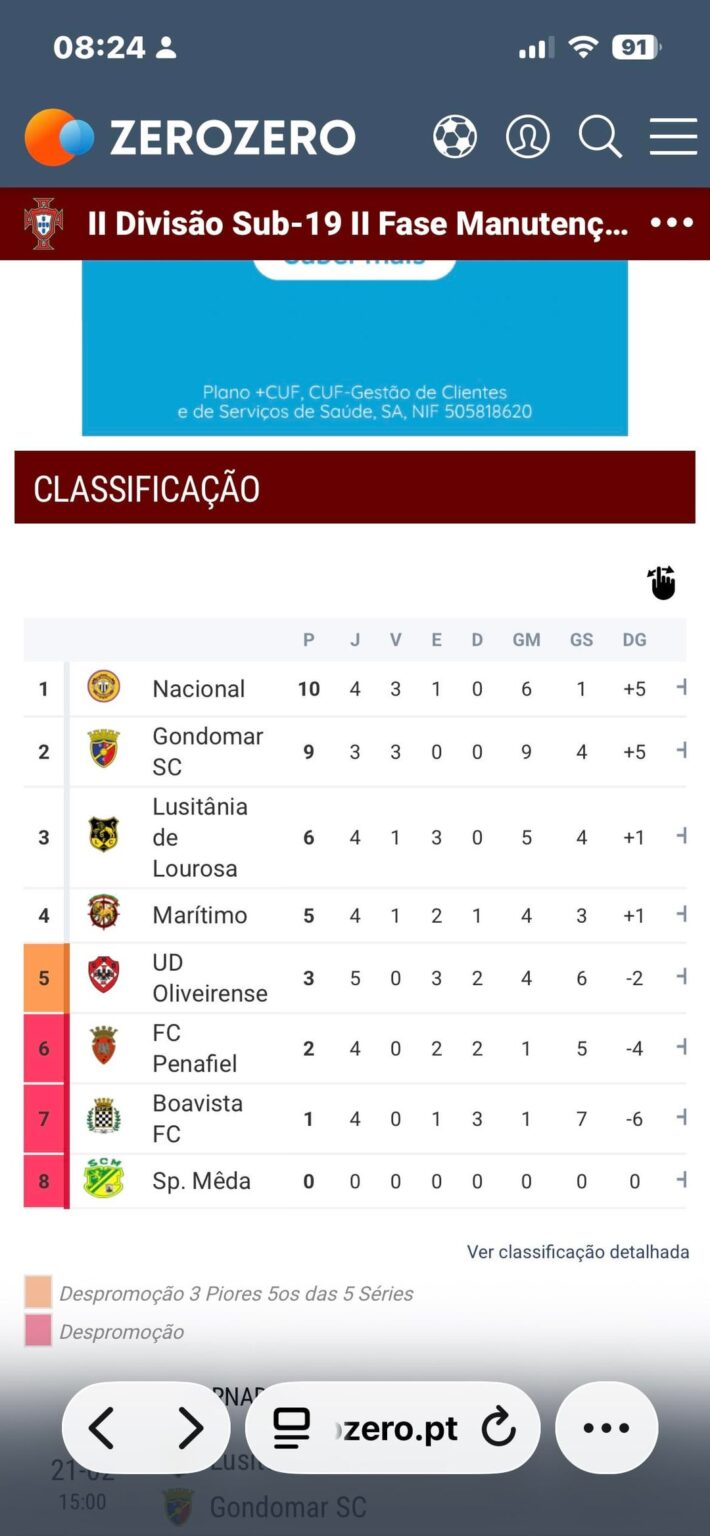710x1536 pixels.
Task: Open the user profile icon
Action: click(528, 136)
